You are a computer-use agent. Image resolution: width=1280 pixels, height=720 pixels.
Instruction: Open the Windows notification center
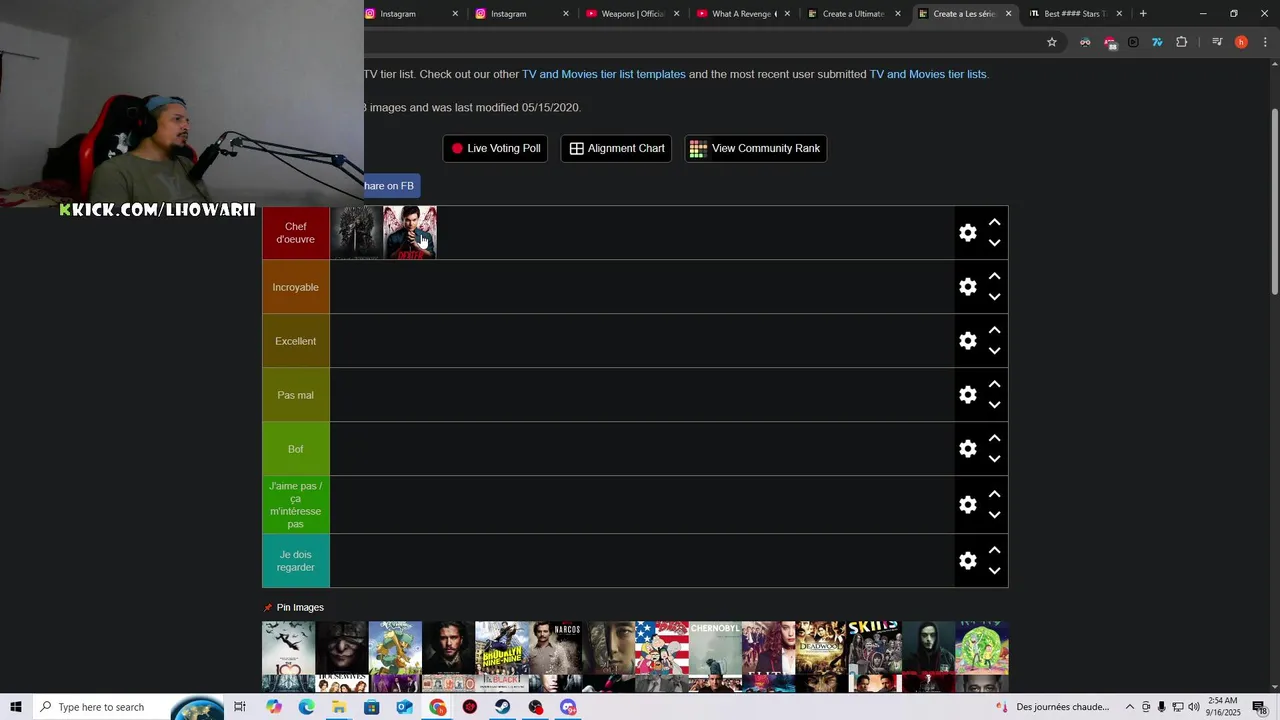click(1259, 707)
